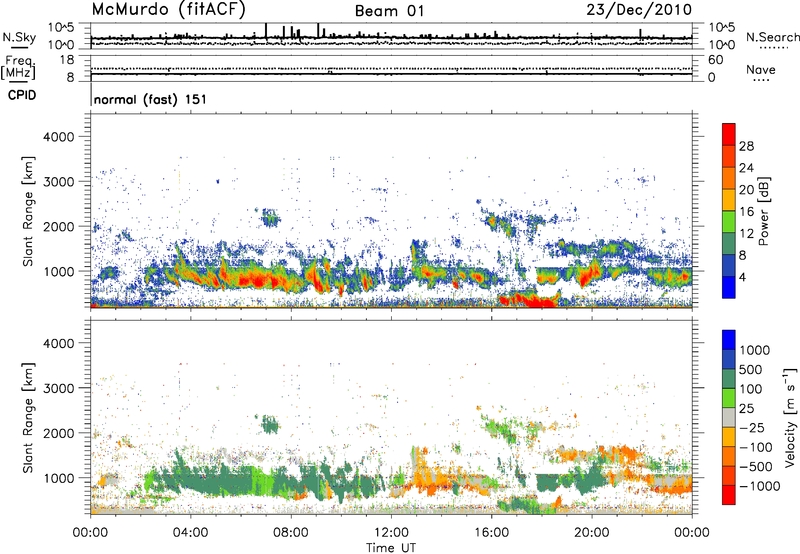Click the solid frequency trace line
The image size is (800, 554).
pyautogui.click(x=391, y=74)
